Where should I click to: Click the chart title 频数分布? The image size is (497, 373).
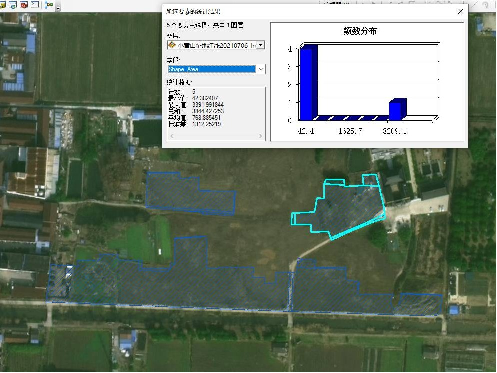click(360, 31)
